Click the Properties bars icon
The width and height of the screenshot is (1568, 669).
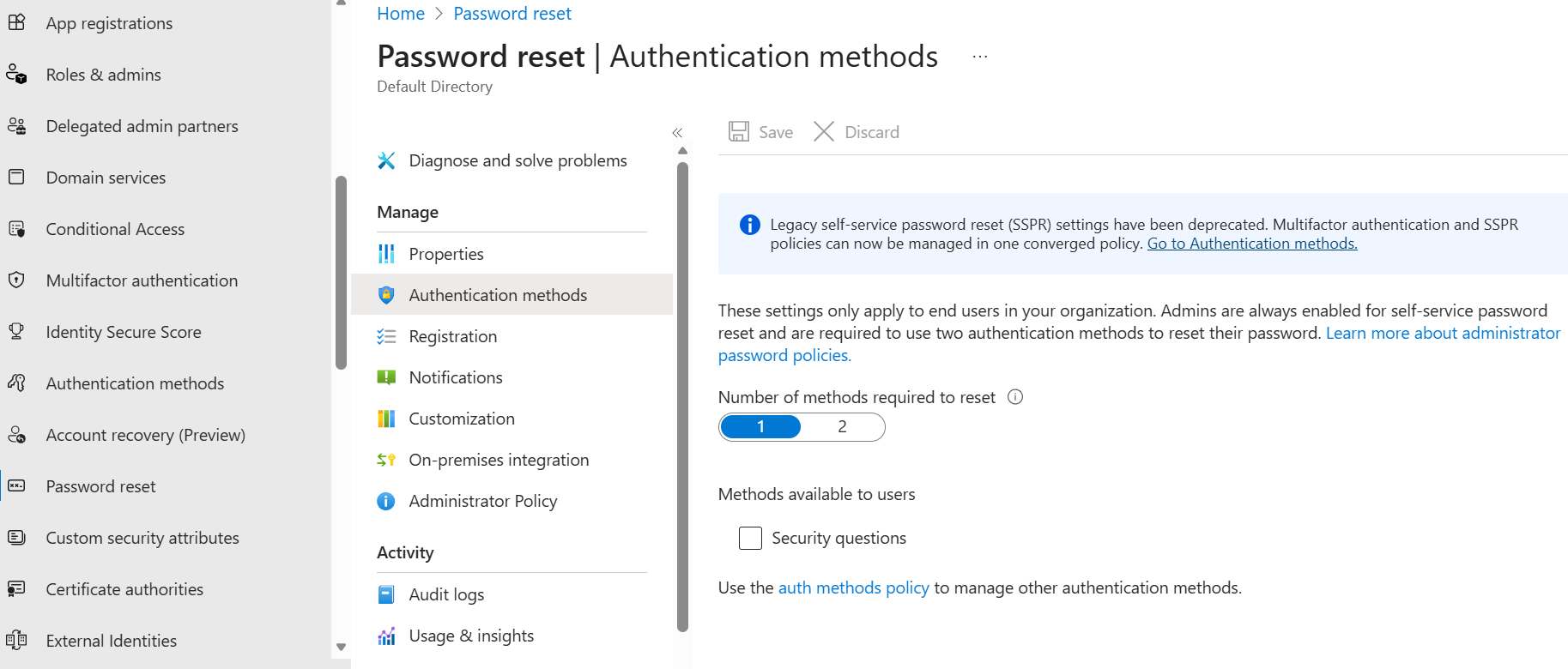pyautogui.click(x=386, y=254)
